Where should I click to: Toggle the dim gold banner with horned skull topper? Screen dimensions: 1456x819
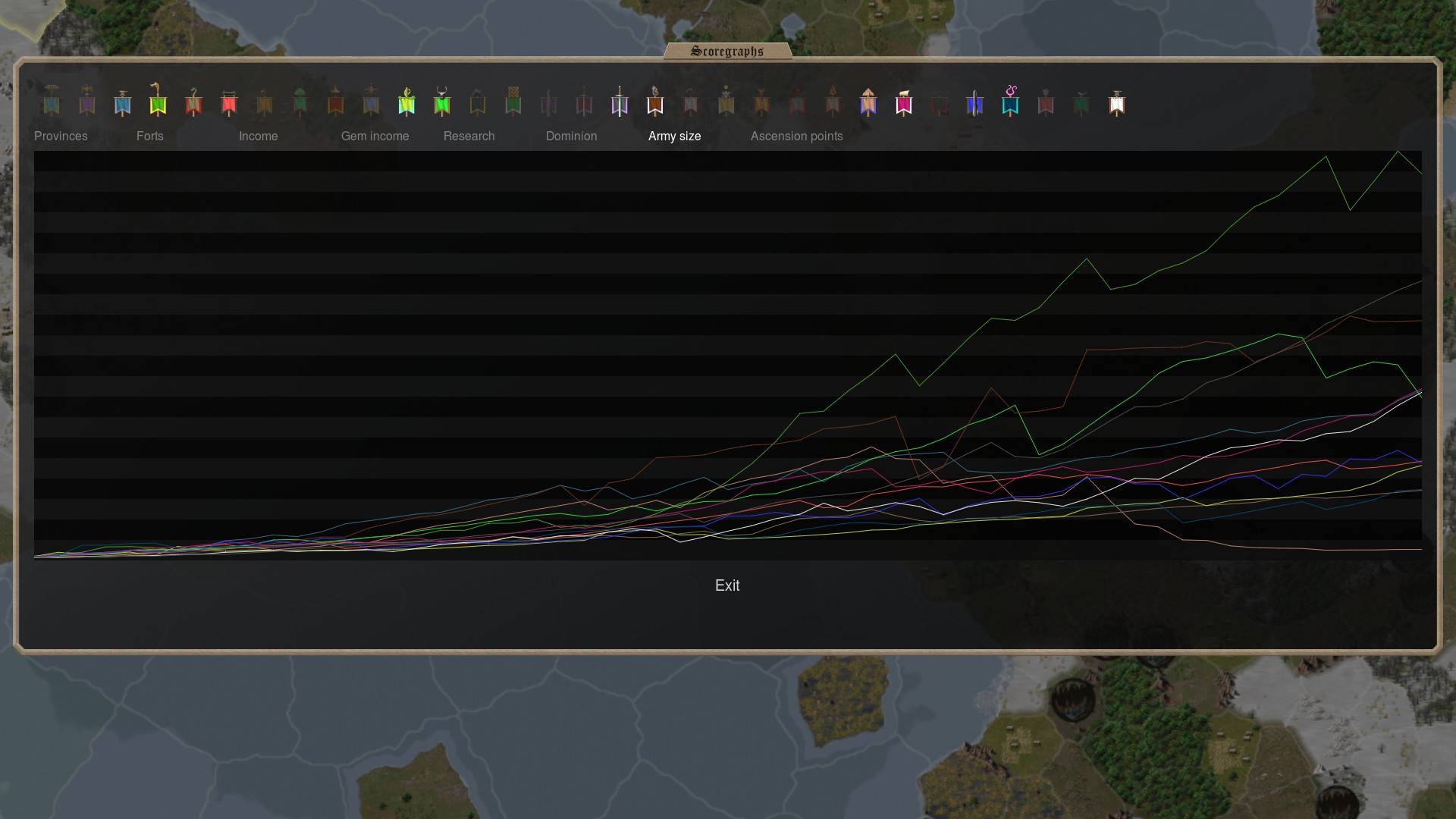pyautogui.click(x=762, y=100)
